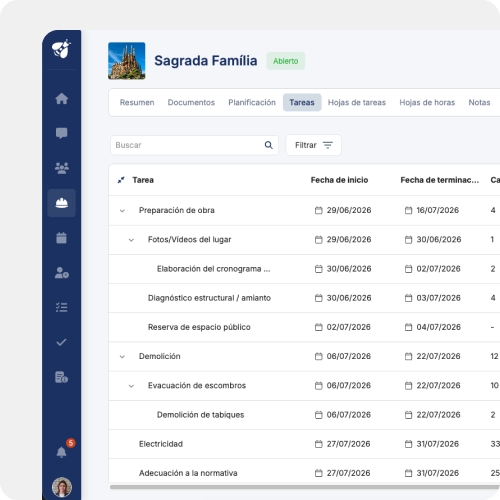Open Reserva de espacio público task

tap(199, 327)
